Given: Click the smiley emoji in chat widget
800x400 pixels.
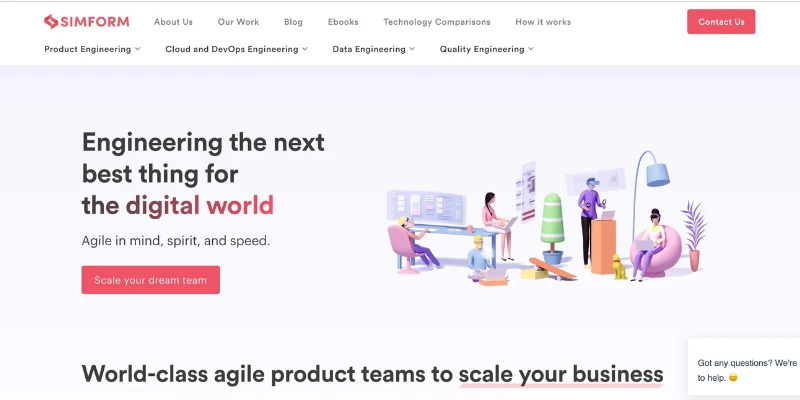Looking at the screenshot, I should click(733, 378).
